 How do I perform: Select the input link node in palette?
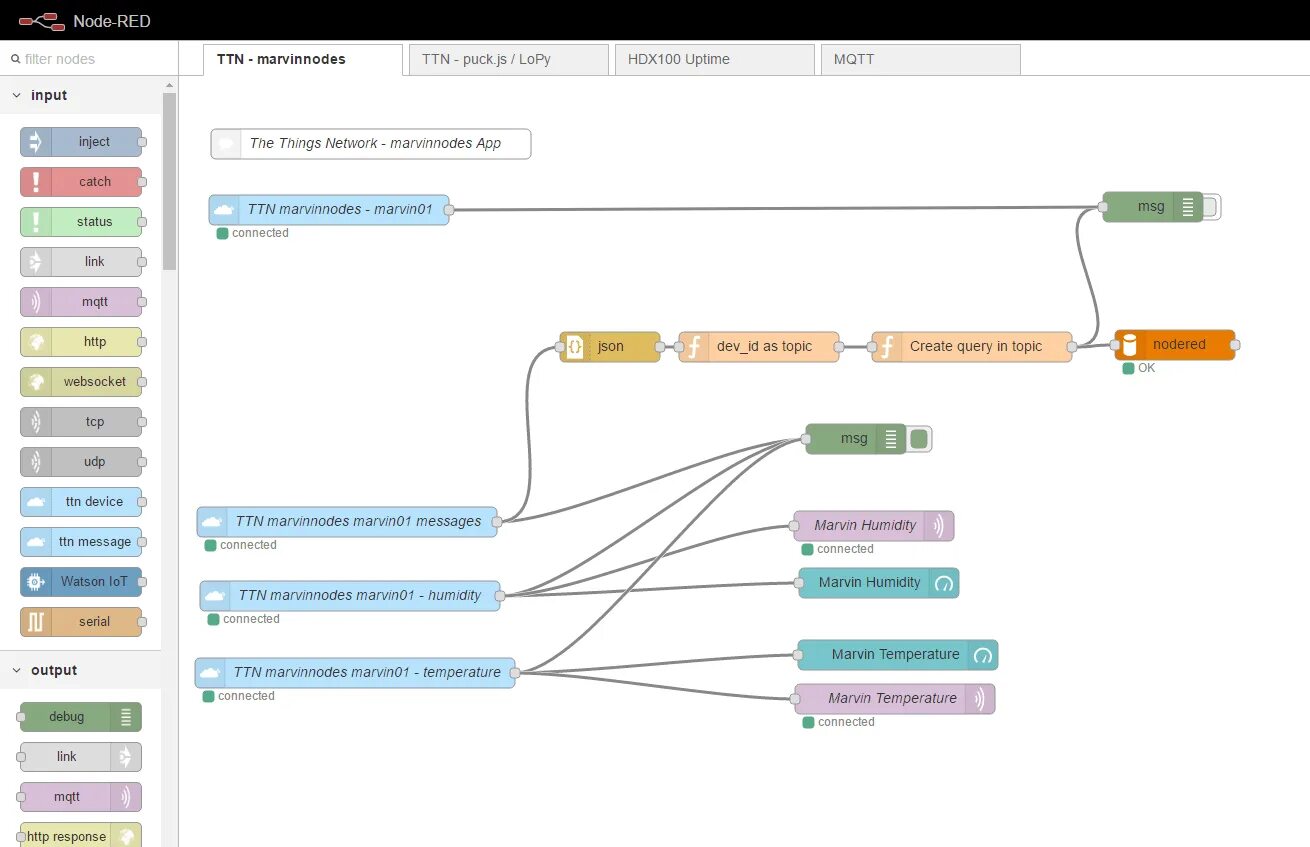[81, 262]
